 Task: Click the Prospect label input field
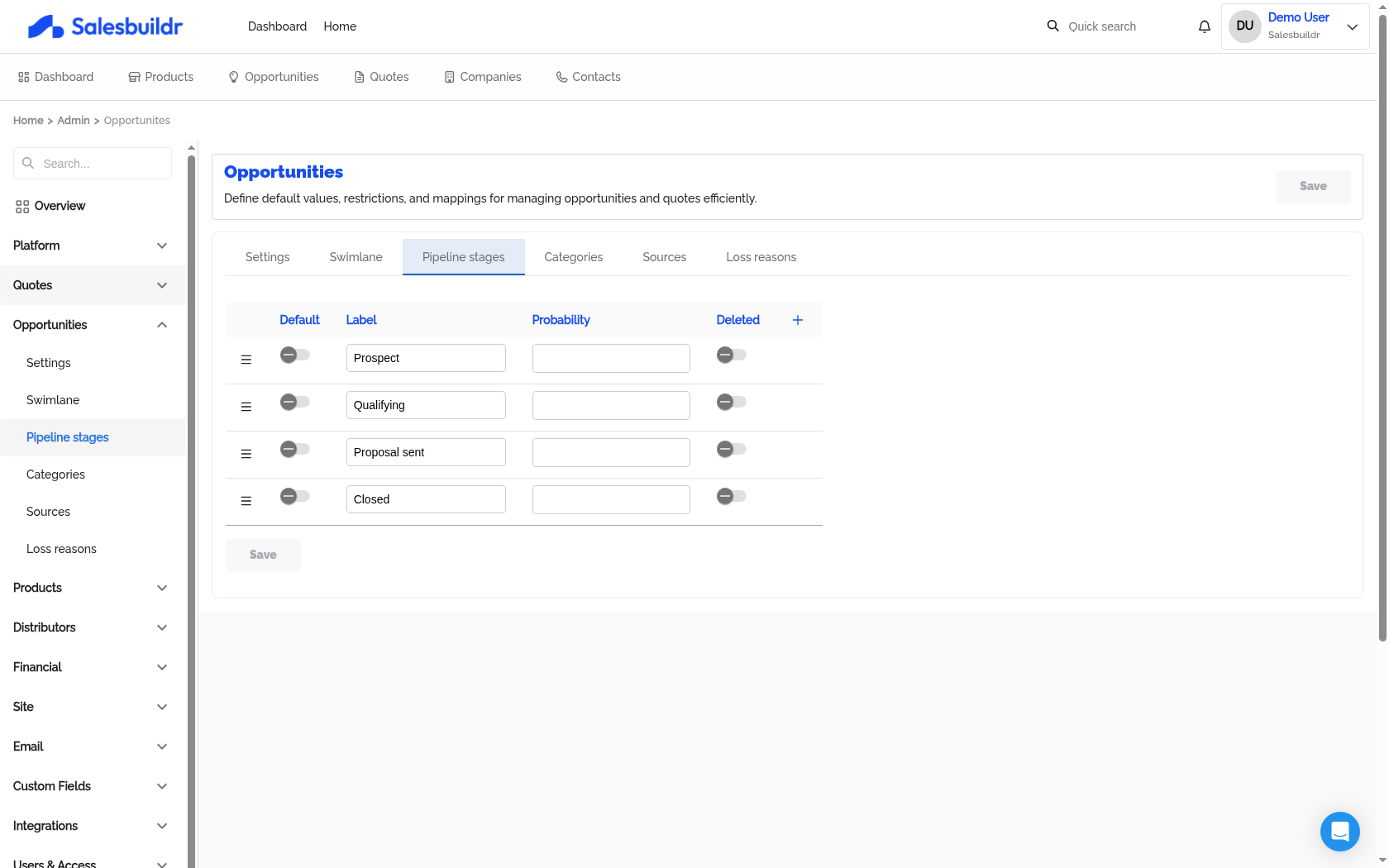426,358
